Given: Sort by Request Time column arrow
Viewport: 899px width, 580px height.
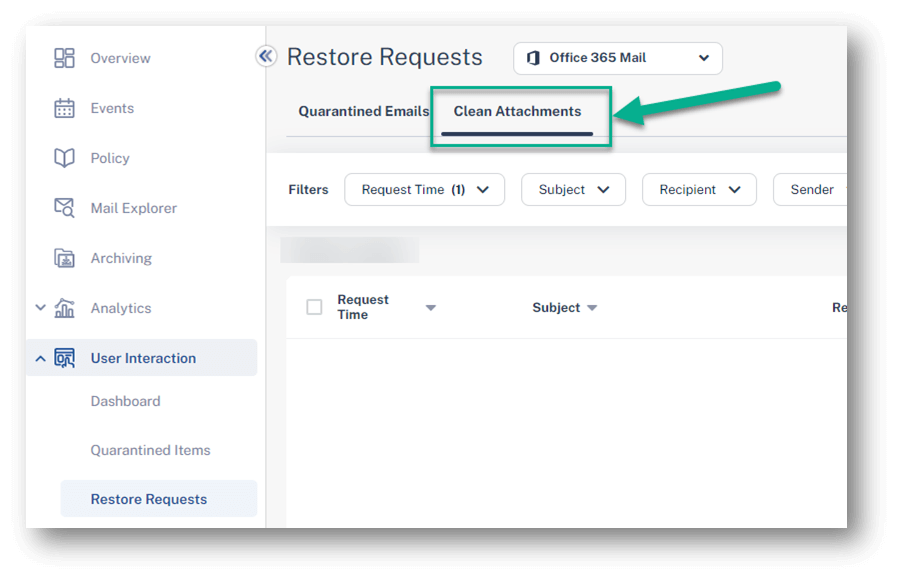Looking at the screenshot, I should [431, 308].
